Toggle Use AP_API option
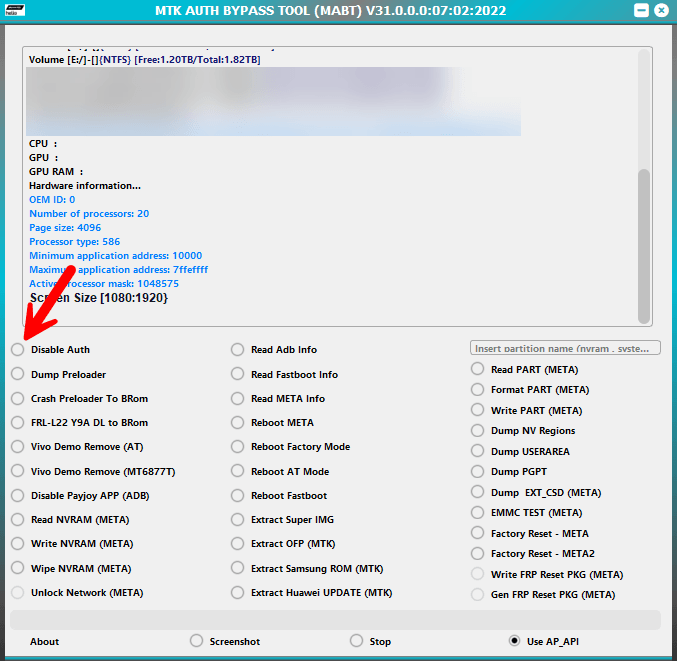677x661 pixels. (514, 641)
